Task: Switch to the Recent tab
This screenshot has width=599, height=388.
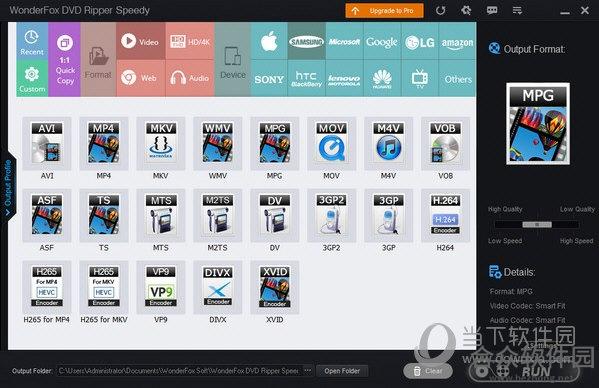Action: [32, 41]
